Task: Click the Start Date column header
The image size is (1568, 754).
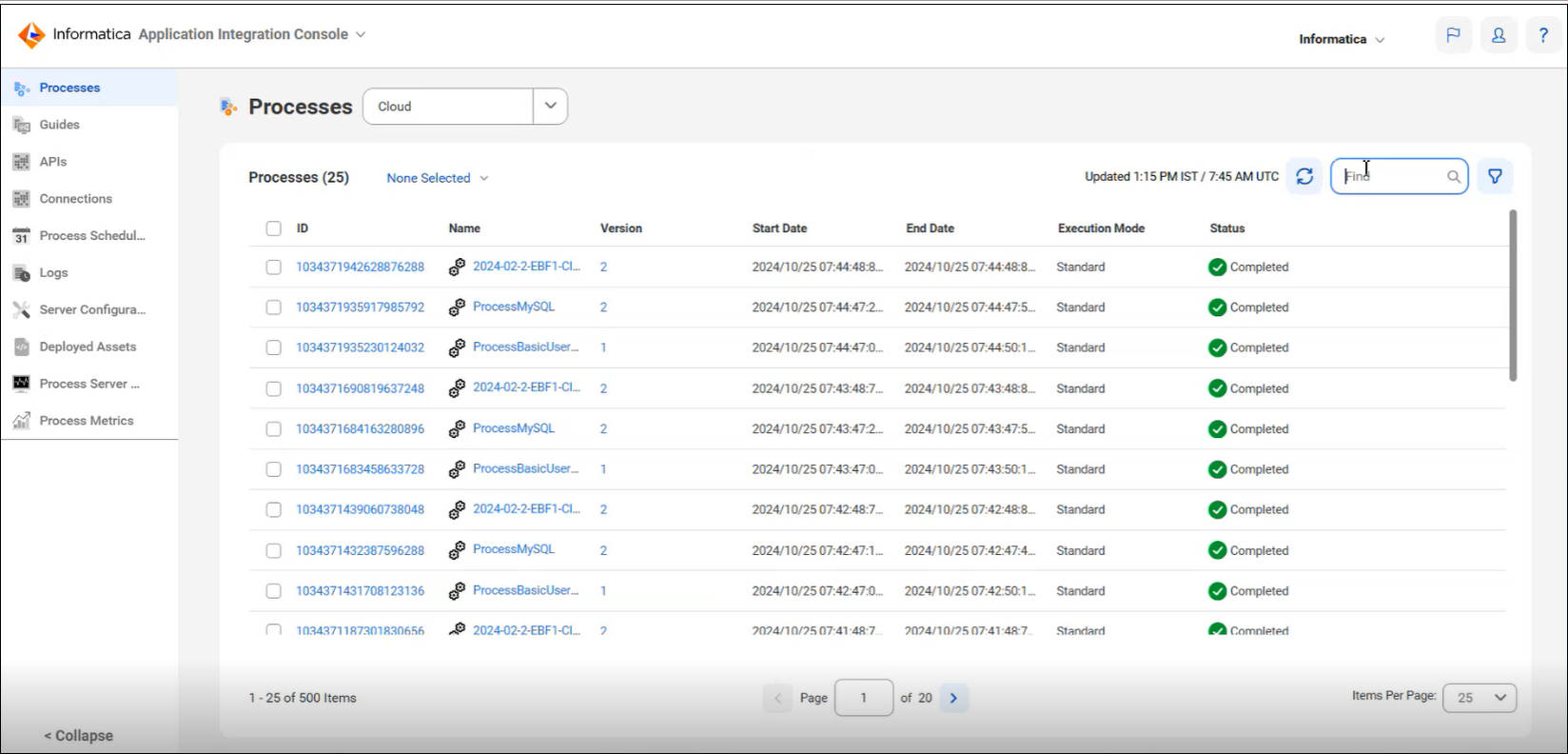Action: tap(779, 228)
